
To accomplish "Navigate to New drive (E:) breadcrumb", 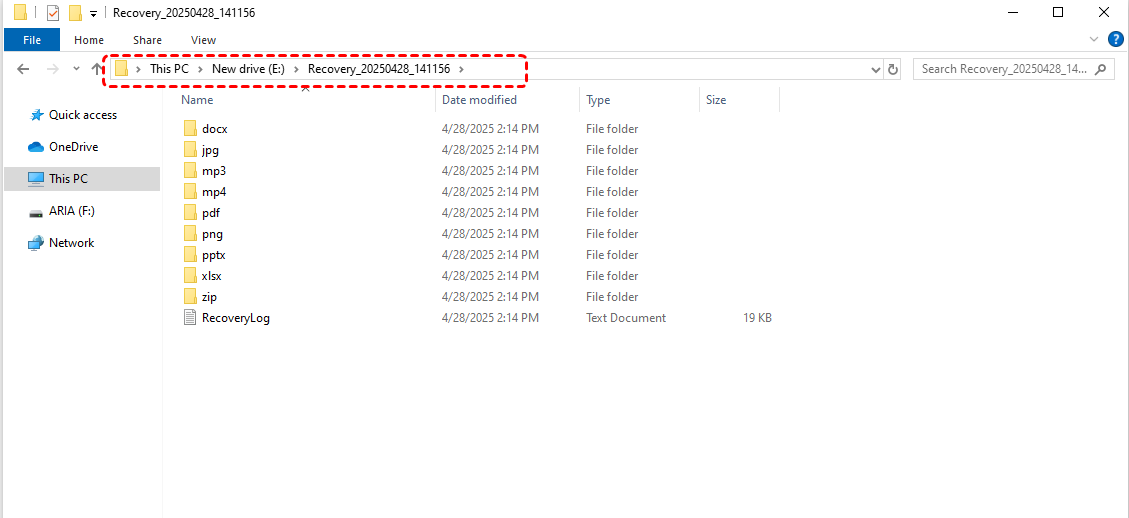I will (248, 69).
